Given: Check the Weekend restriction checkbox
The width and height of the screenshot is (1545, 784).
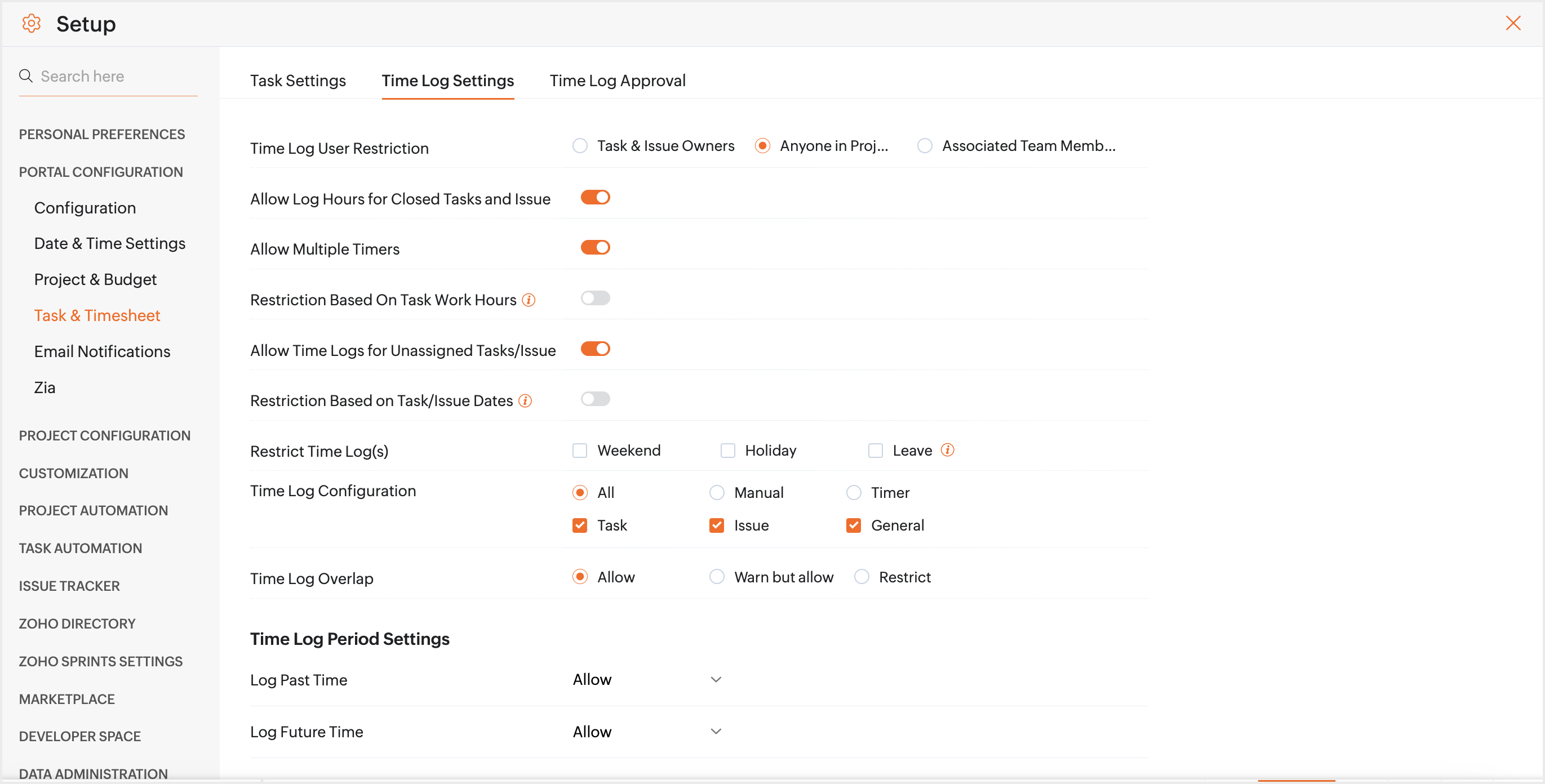Looking at the screenshot, I should [579, 450].
